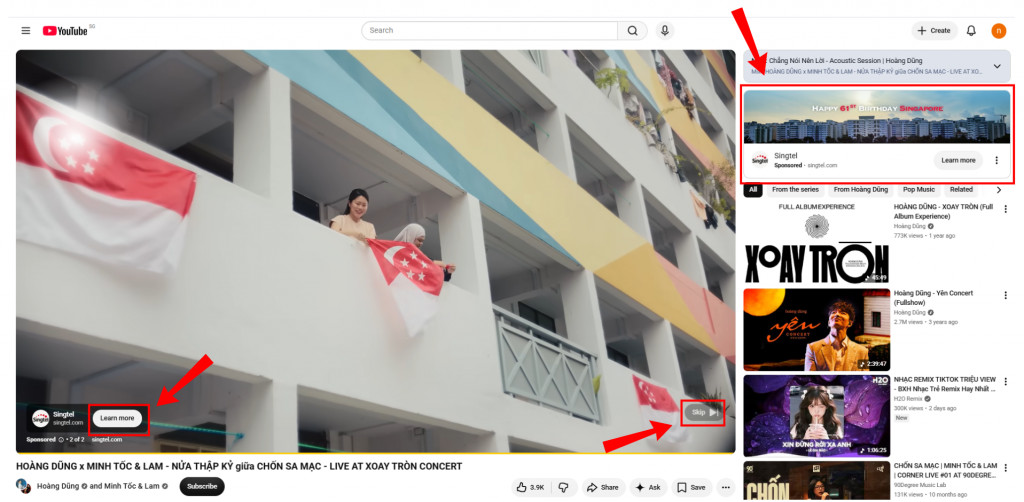This screenshot has width=1024, height=502.
Task: Open Hoàng Dũng channel avatar
Action: [x=23, y=486]
